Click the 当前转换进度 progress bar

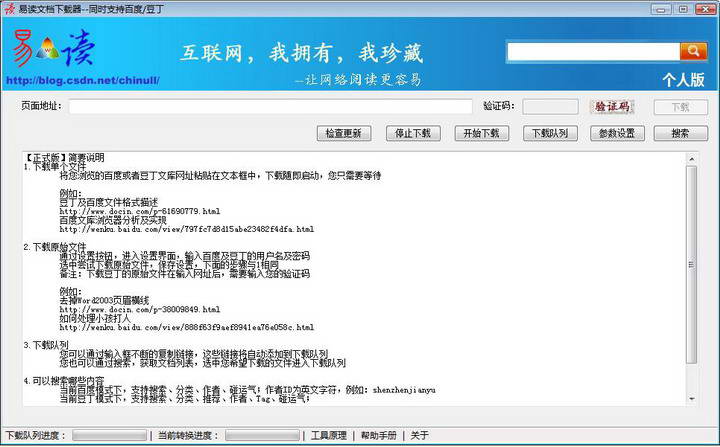point(262,435)
